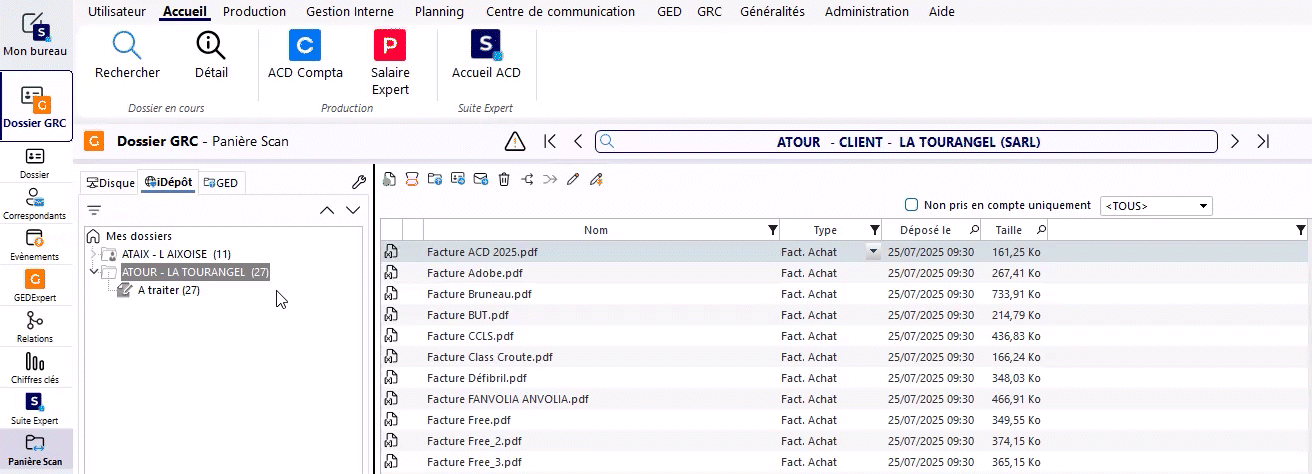1312x474 pixels.
Task: Open the Aide menu
Action: 941,12
